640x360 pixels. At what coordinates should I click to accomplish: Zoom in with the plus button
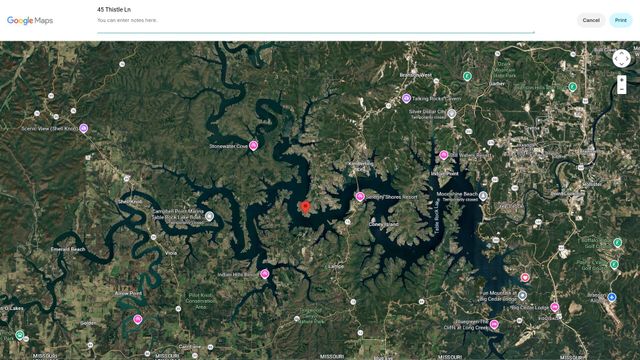coord(621,80)
